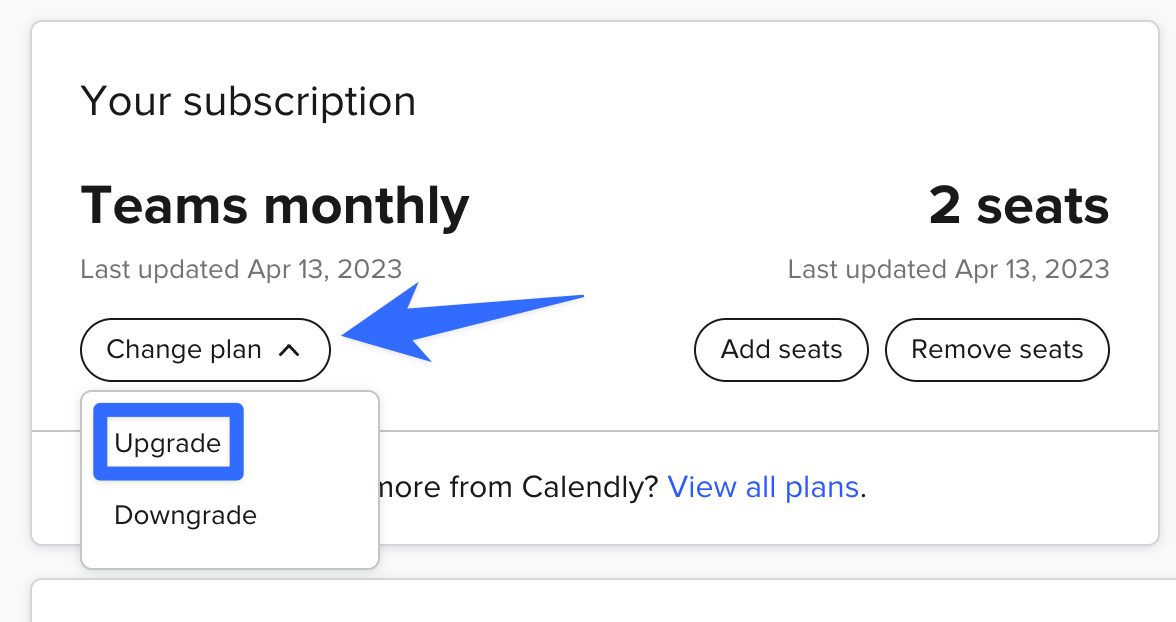
Task: Click the Teams monthly plan name
Action: 274,206
